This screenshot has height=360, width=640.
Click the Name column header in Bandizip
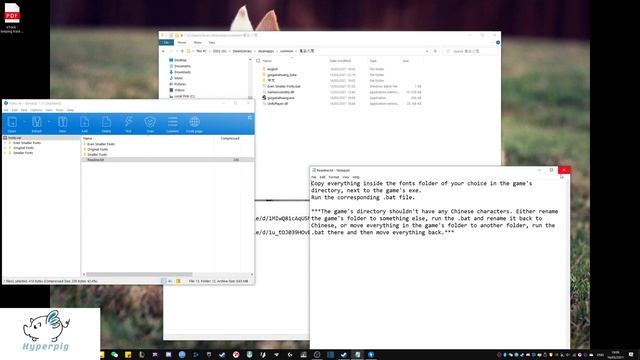(88, 138)
